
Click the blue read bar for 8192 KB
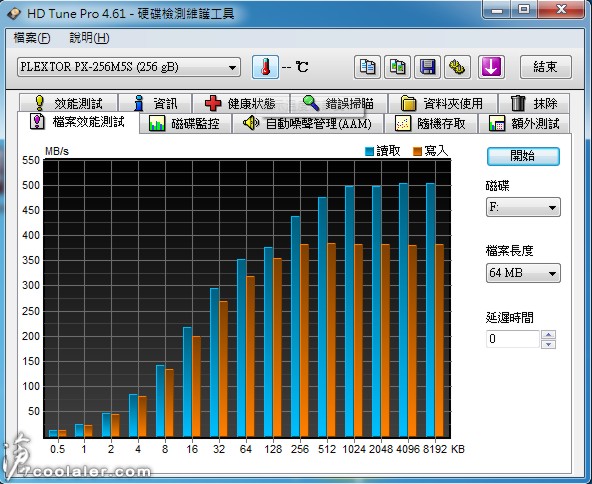click(x=430, y=310)
